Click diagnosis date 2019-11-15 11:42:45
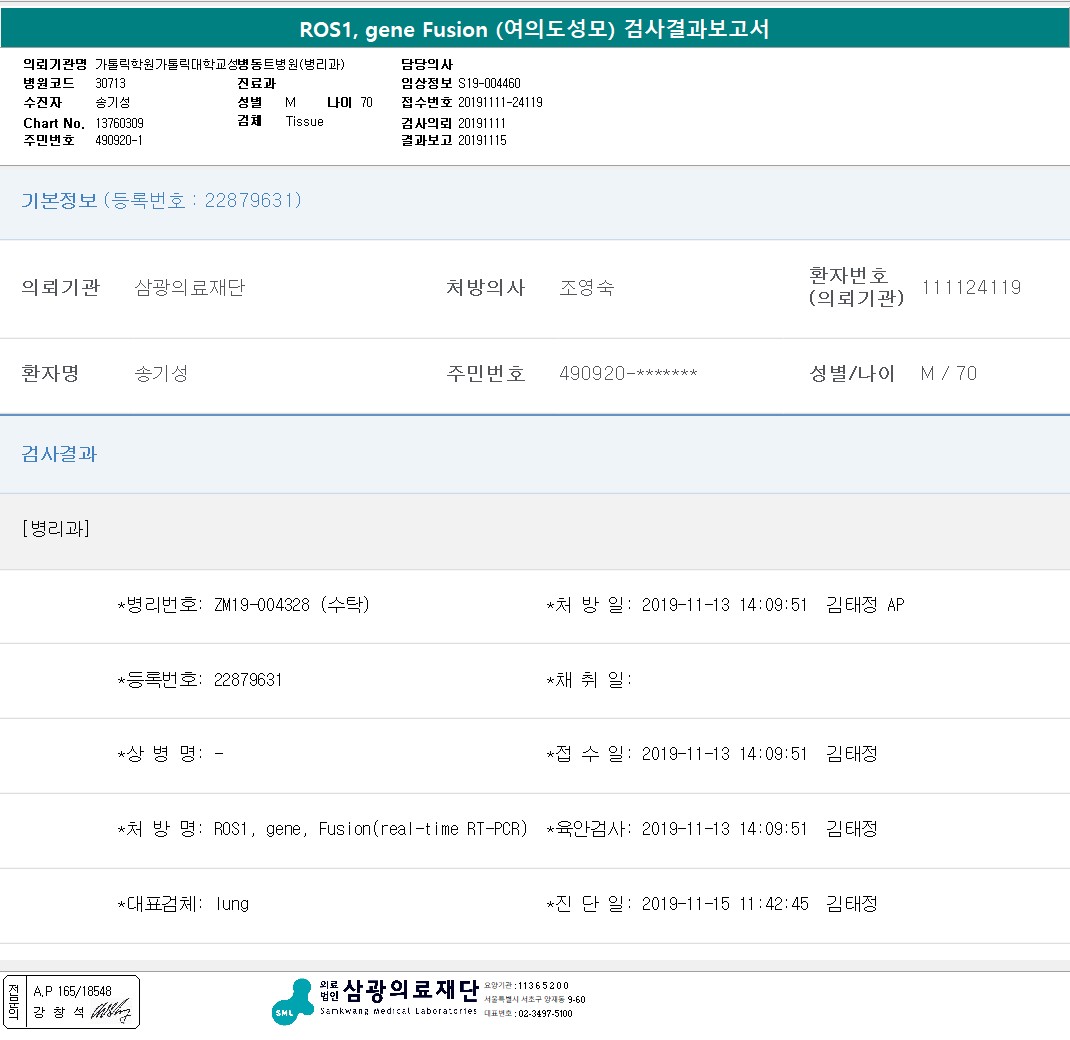 [725, 904]
